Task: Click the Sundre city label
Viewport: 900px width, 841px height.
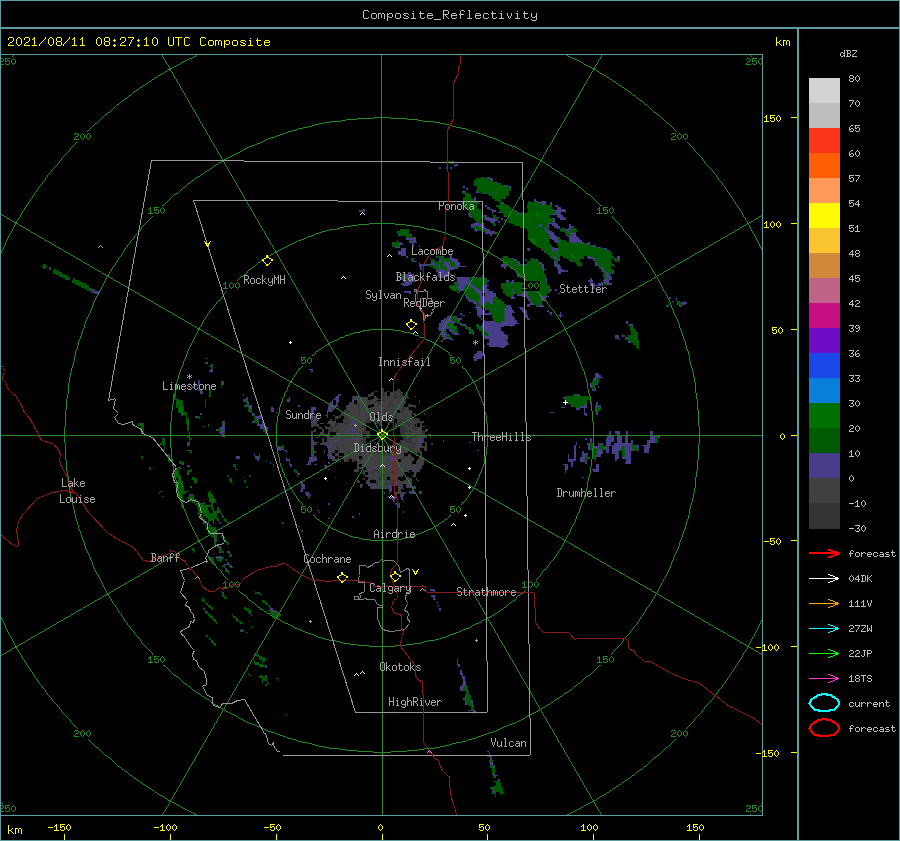Action: [x=303, y=414]
